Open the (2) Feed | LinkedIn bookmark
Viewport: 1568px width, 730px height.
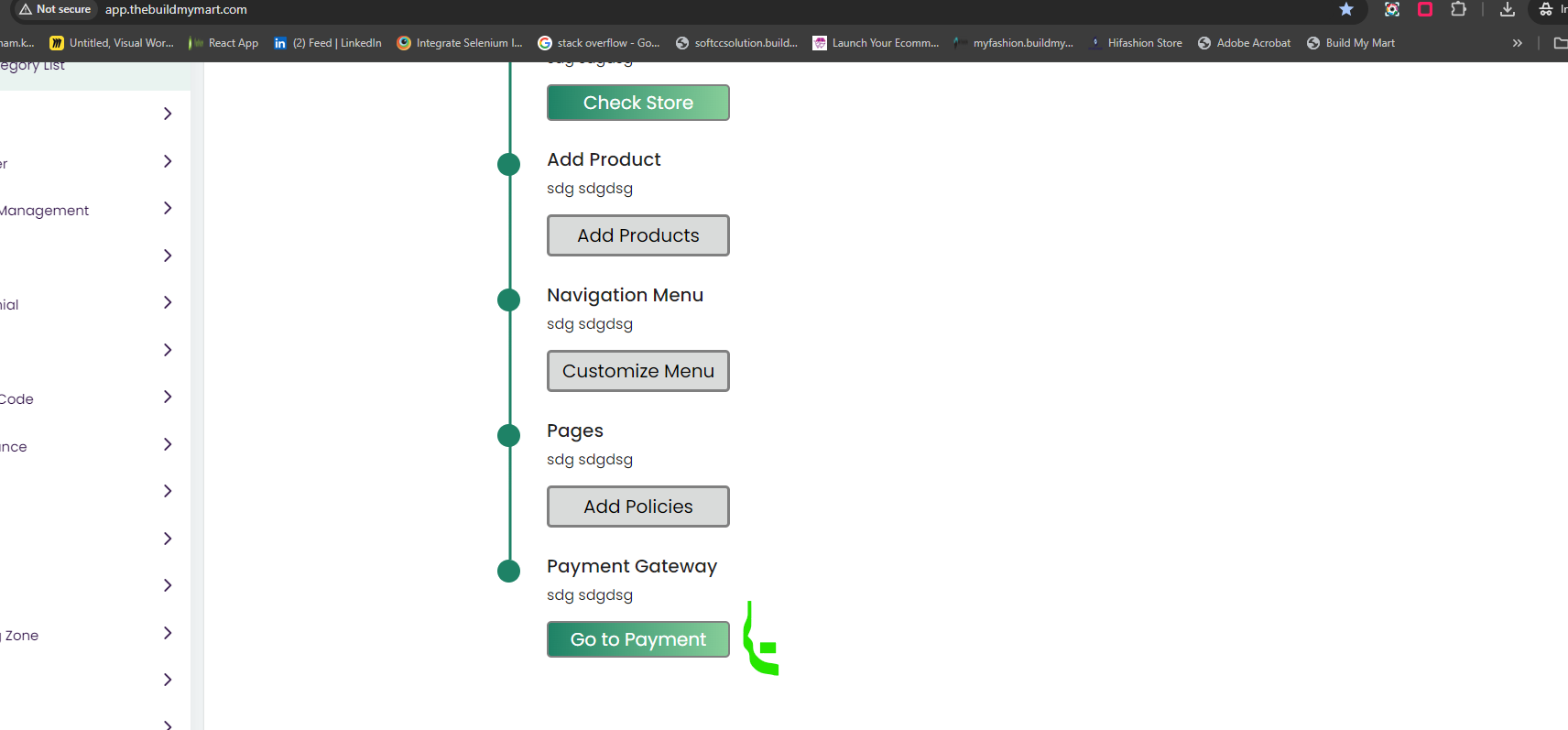point(328,43)
